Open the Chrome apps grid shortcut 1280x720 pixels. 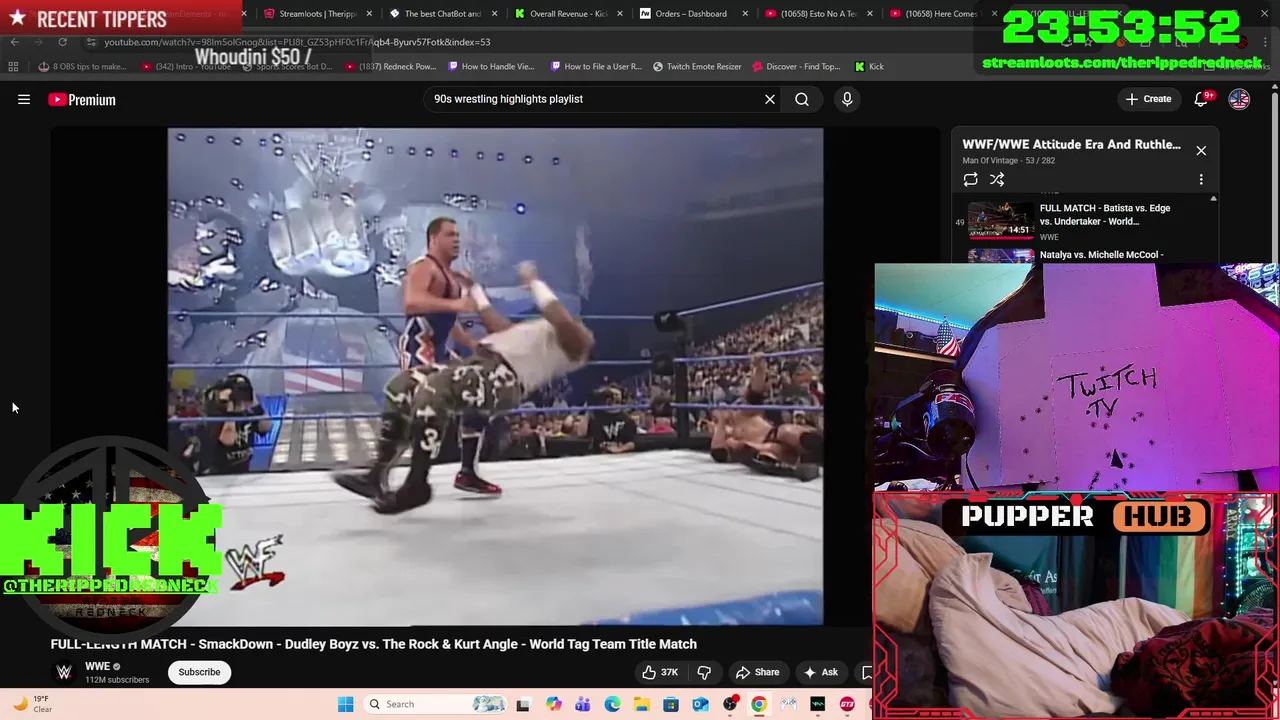coord(13,67)
